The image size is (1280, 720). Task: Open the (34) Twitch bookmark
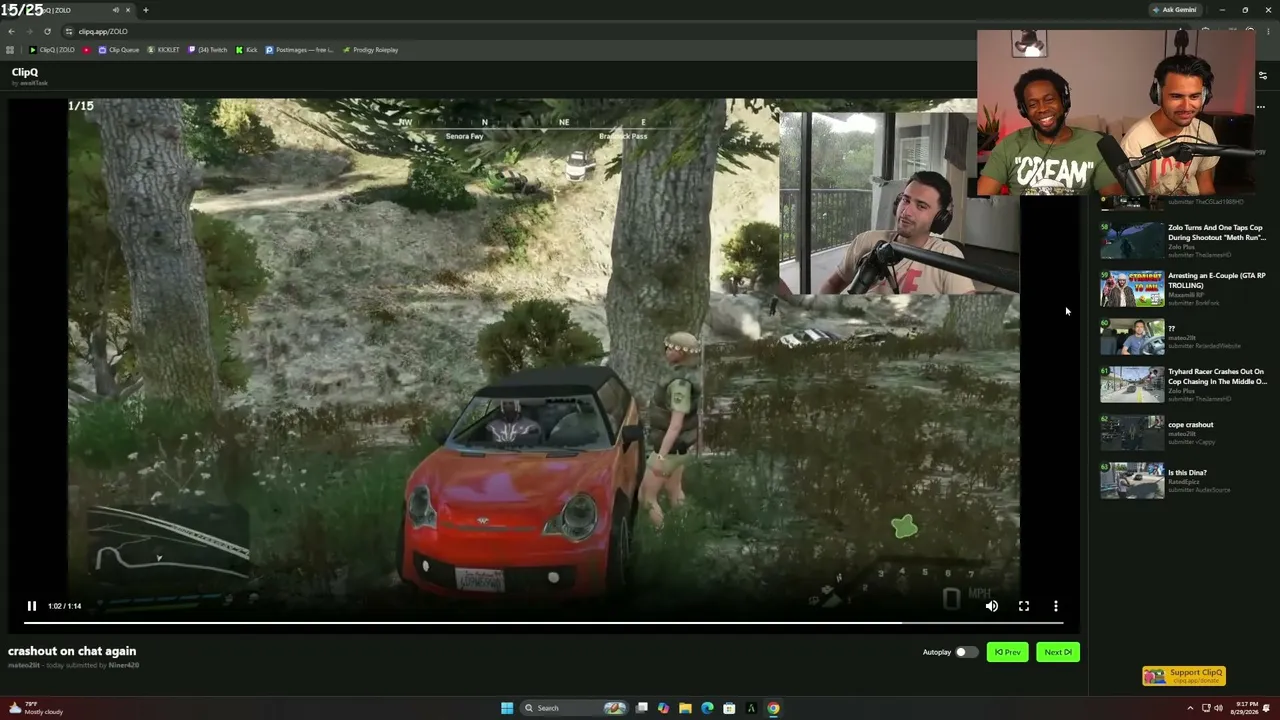pyautogui.click(x=208, y=50)
